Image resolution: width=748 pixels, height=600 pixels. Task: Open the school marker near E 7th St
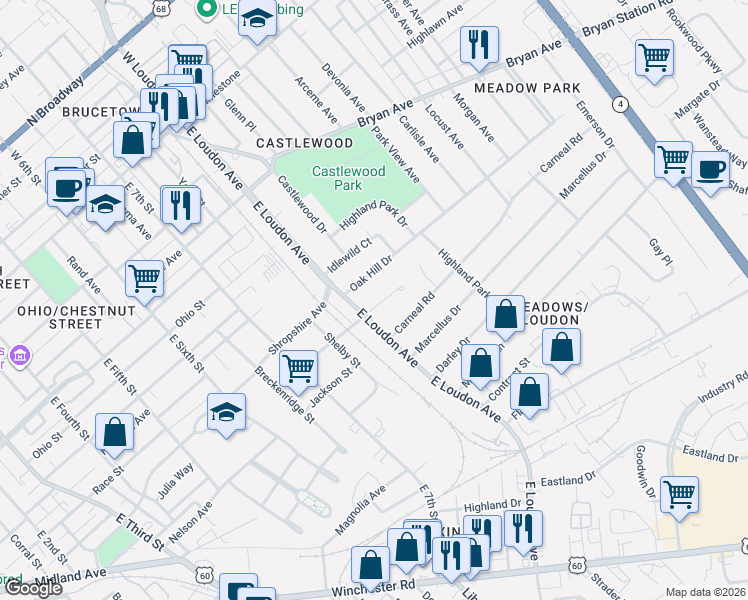[105, 205]
